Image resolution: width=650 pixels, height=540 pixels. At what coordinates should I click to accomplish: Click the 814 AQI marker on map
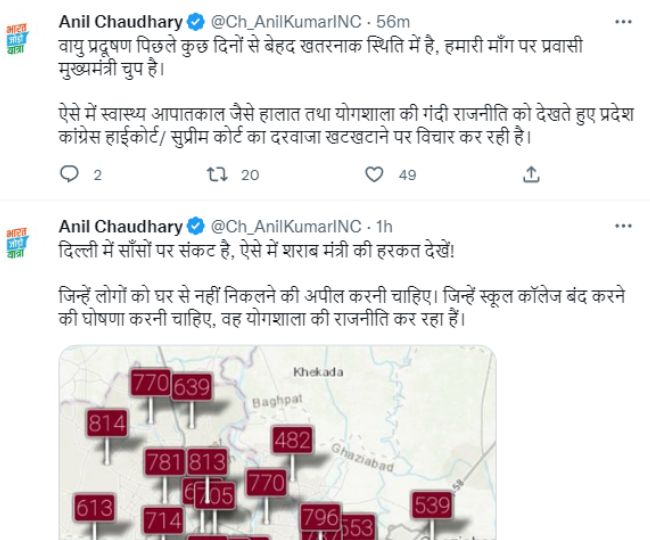107,423
